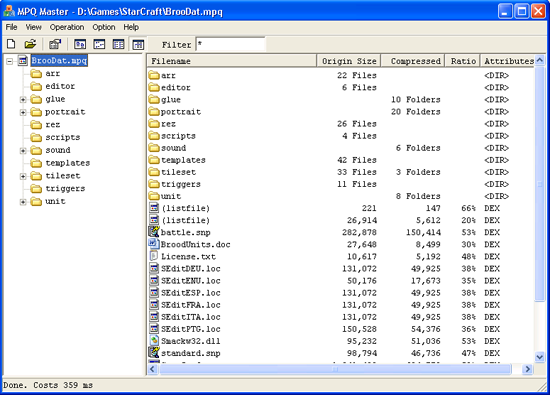Select the SEditFRA.loc file name
Viewport: 550px width, 395px height.
190,305
